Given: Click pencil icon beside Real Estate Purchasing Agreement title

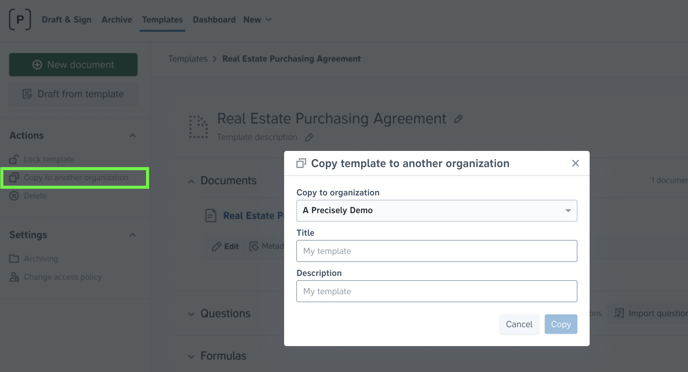Looking at the screenshot, I should [458, 119].
